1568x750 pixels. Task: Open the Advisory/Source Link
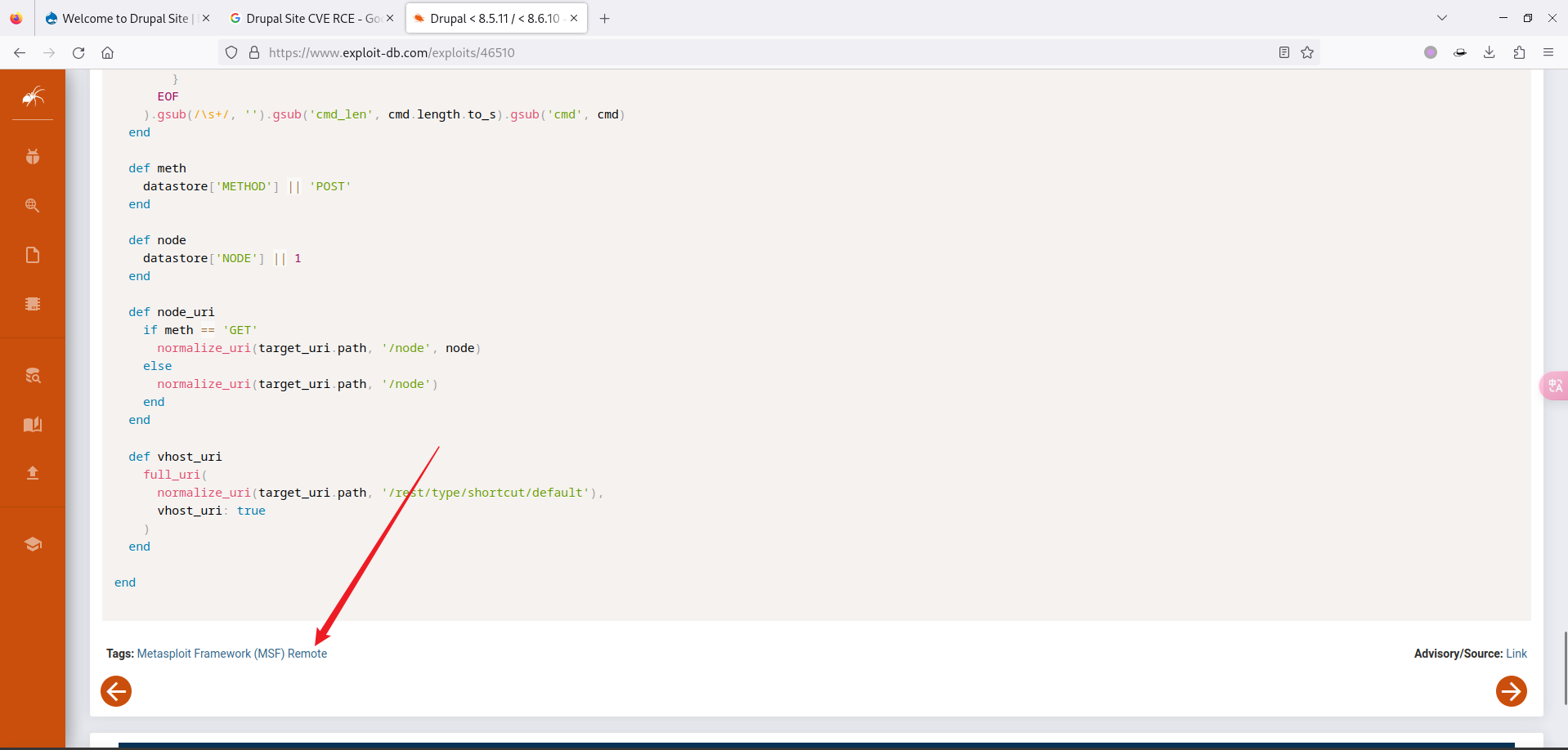[x=1516, y=654]
